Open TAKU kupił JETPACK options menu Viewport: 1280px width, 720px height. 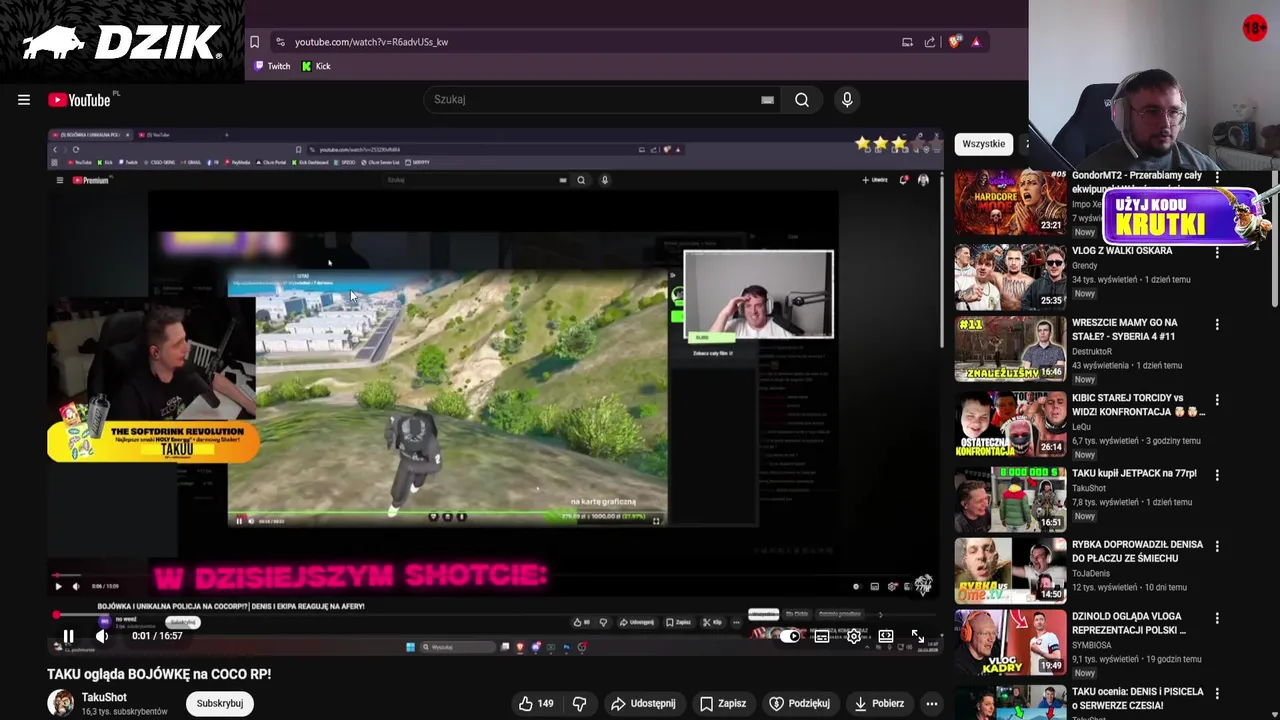pos(1217,476)
